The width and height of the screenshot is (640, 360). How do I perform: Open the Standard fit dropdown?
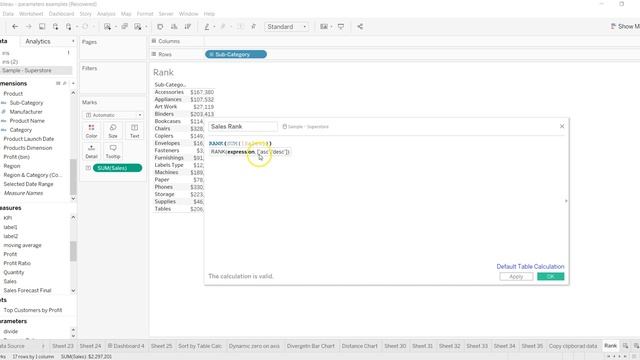(x=287, y=27)
